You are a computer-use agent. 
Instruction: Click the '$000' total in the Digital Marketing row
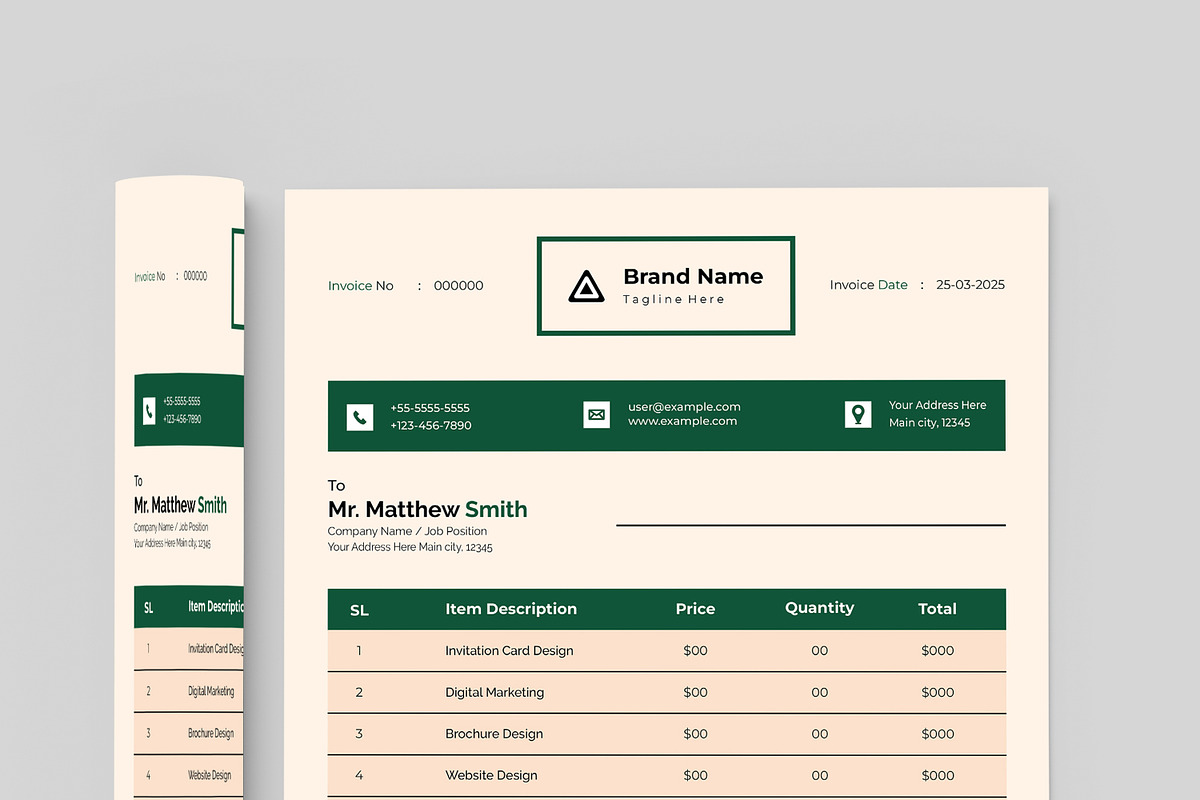938,693
